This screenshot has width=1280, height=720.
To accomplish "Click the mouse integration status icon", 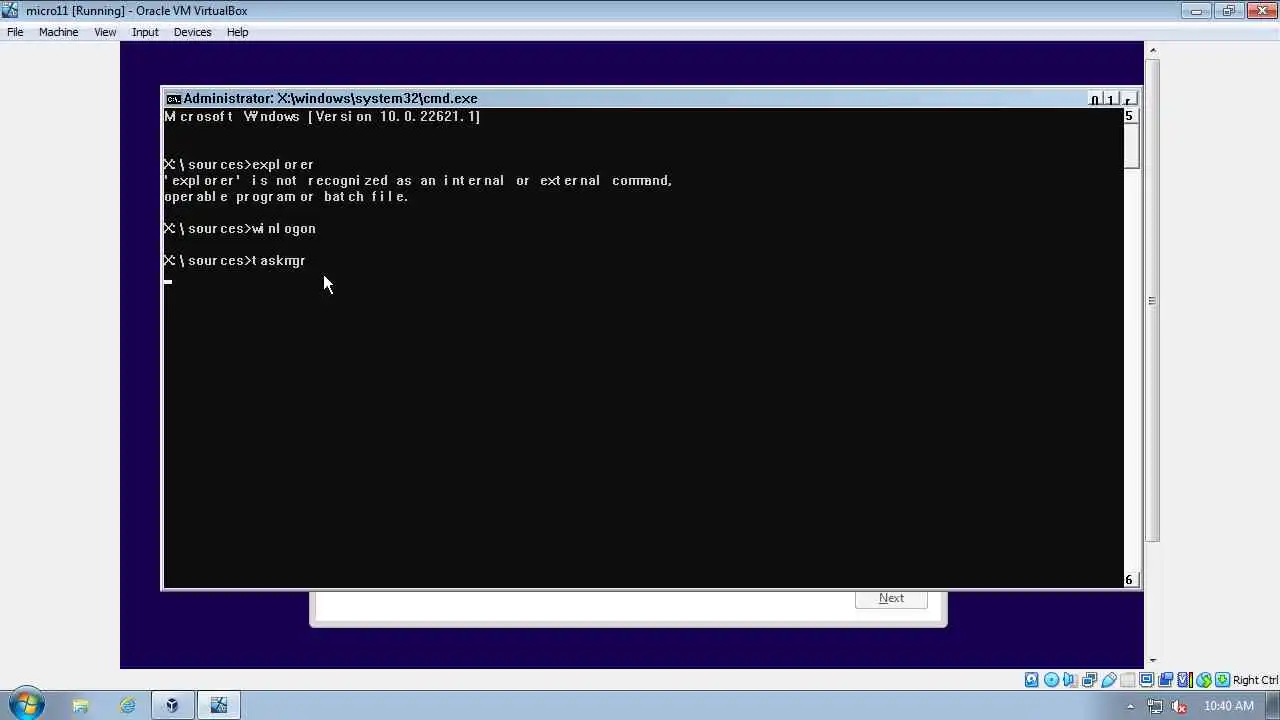I will [x=1204, y=680].
